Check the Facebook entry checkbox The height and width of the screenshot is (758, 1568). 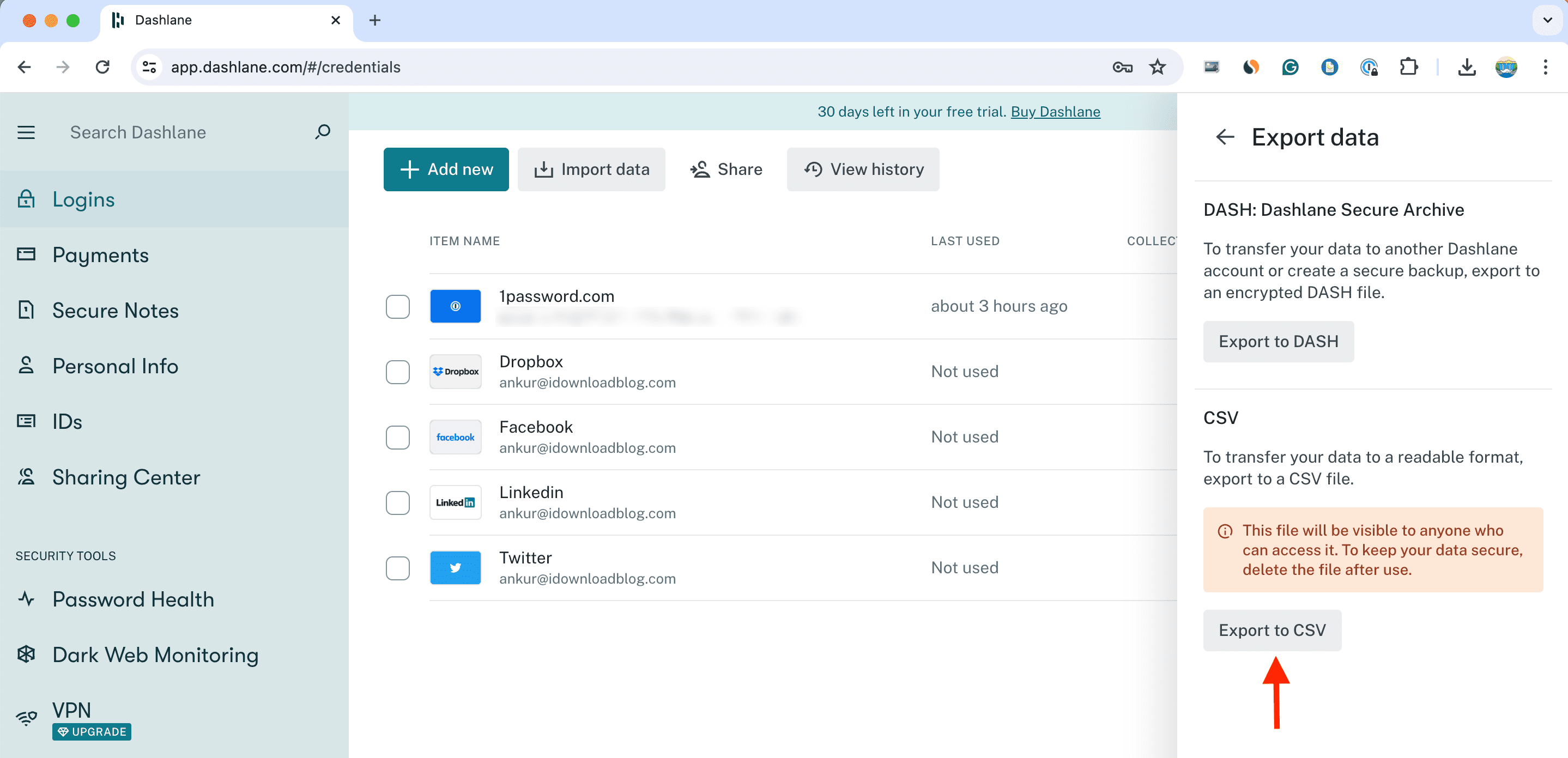coord(397,437)
